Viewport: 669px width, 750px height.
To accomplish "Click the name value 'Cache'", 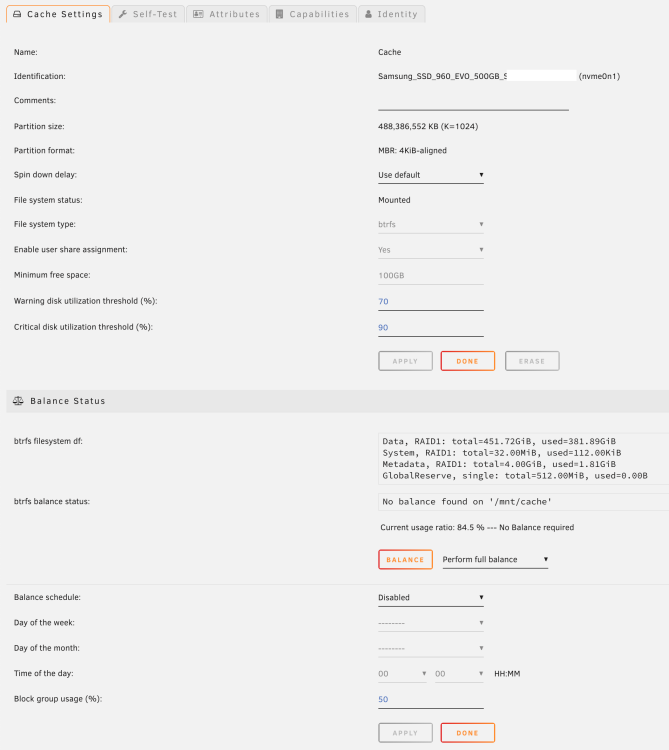I will click(x=389, y=52).
